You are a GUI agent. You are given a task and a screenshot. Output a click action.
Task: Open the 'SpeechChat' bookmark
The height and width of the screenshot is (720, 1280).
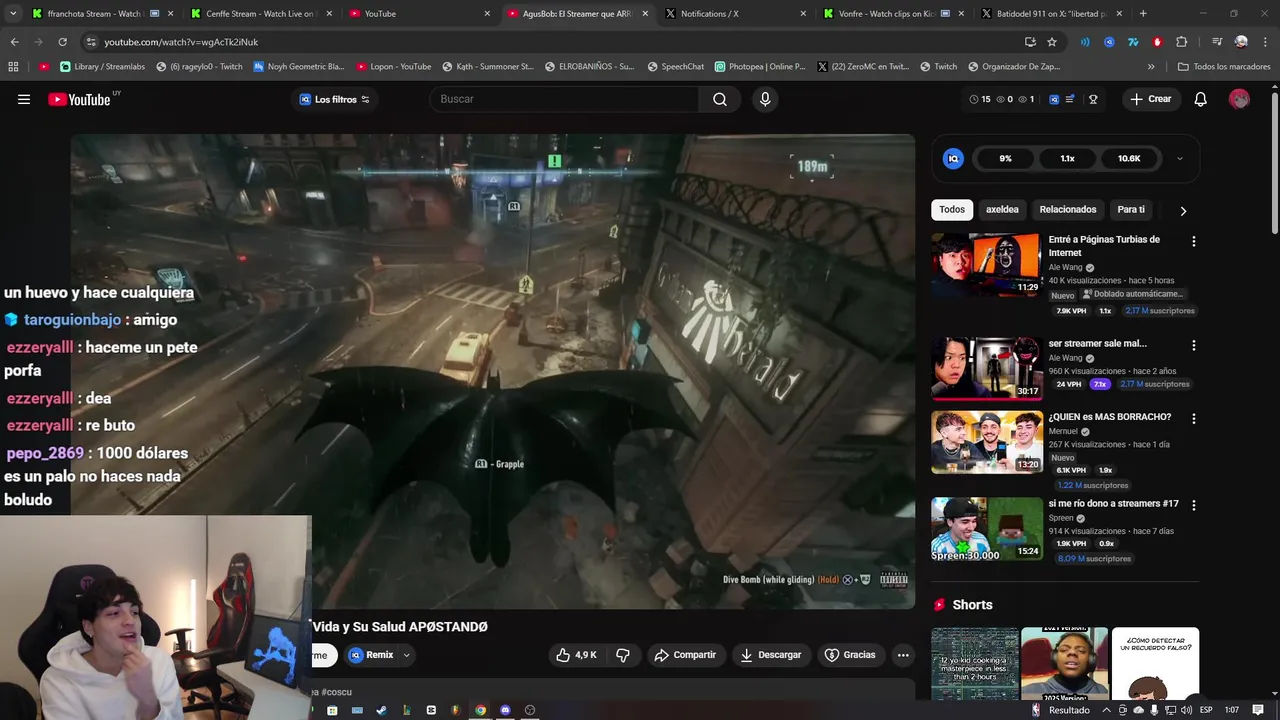(x=675, y=67)
